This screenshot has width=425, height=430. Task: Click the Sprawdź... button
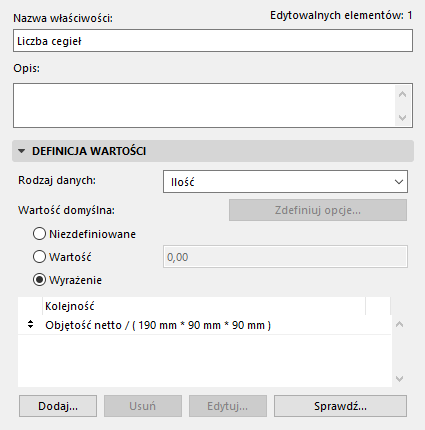340,406
